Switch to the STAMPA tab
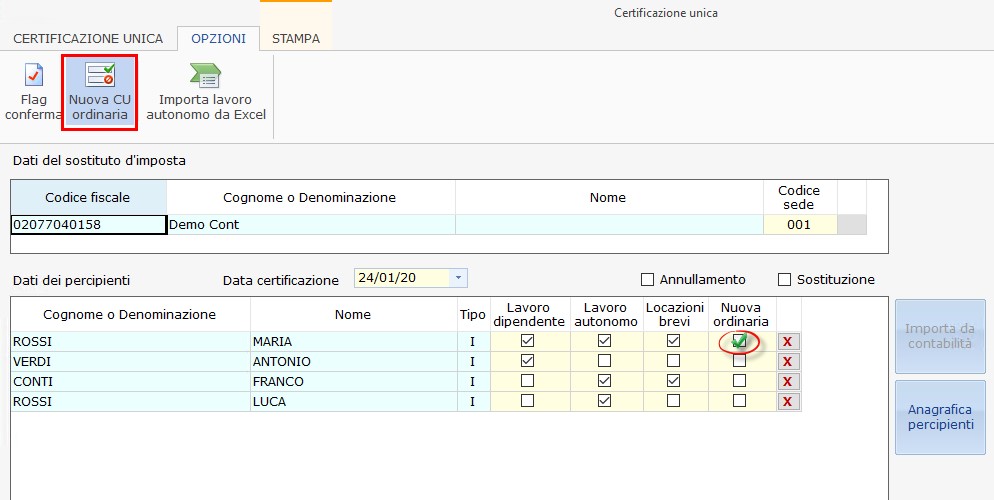Screen dimensions: 994x500 click(296, 39)
